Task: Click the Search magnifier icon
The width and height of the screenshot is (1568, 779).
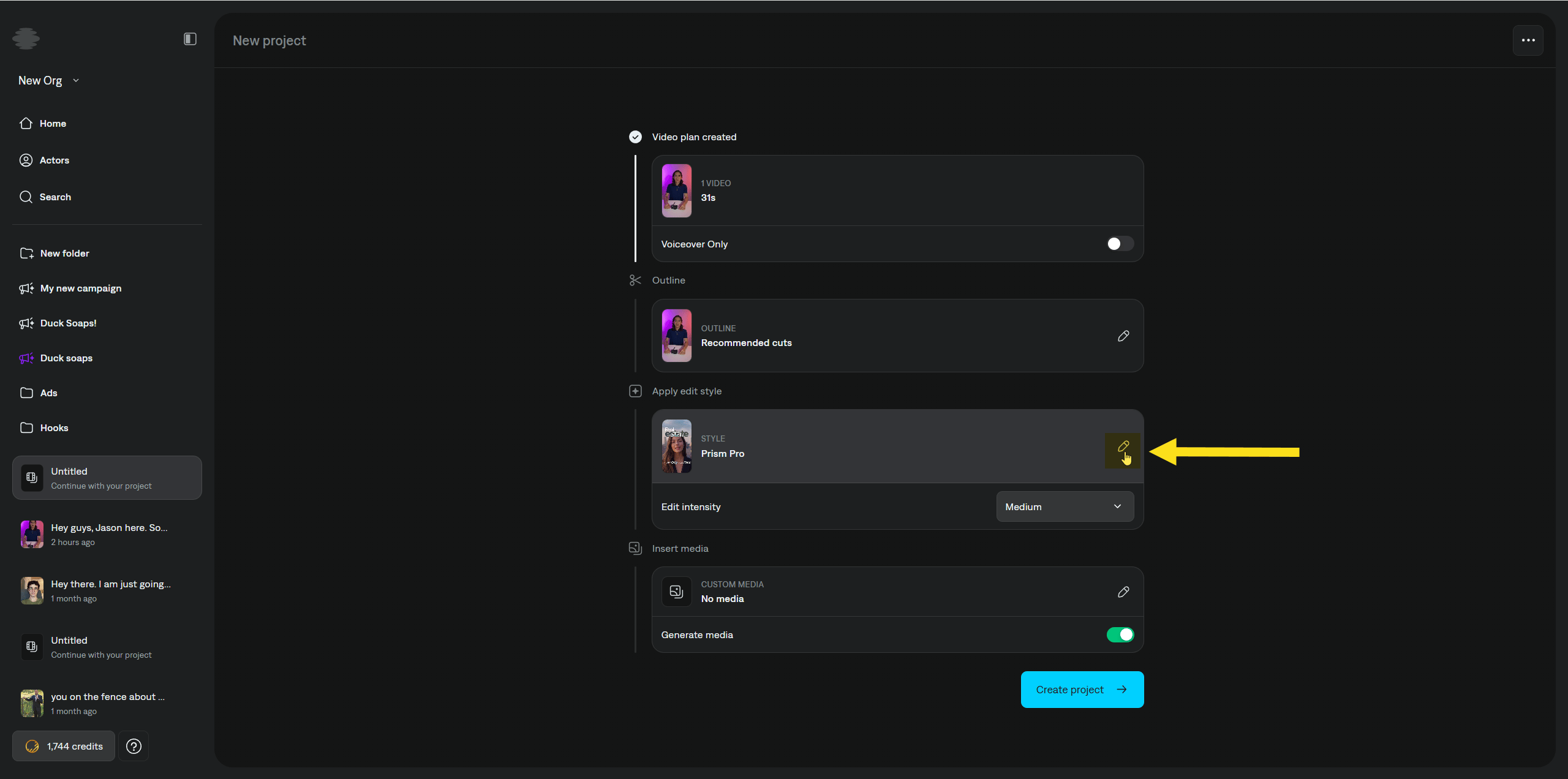Action: click(x=26, y=197)
